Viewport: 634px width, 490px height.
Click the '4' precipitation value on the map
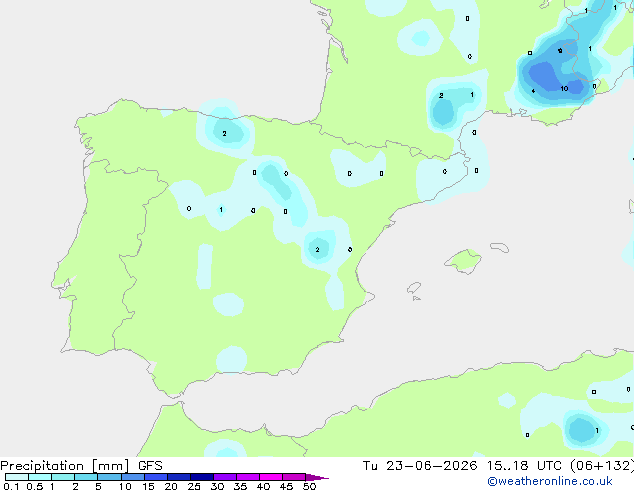533,91
